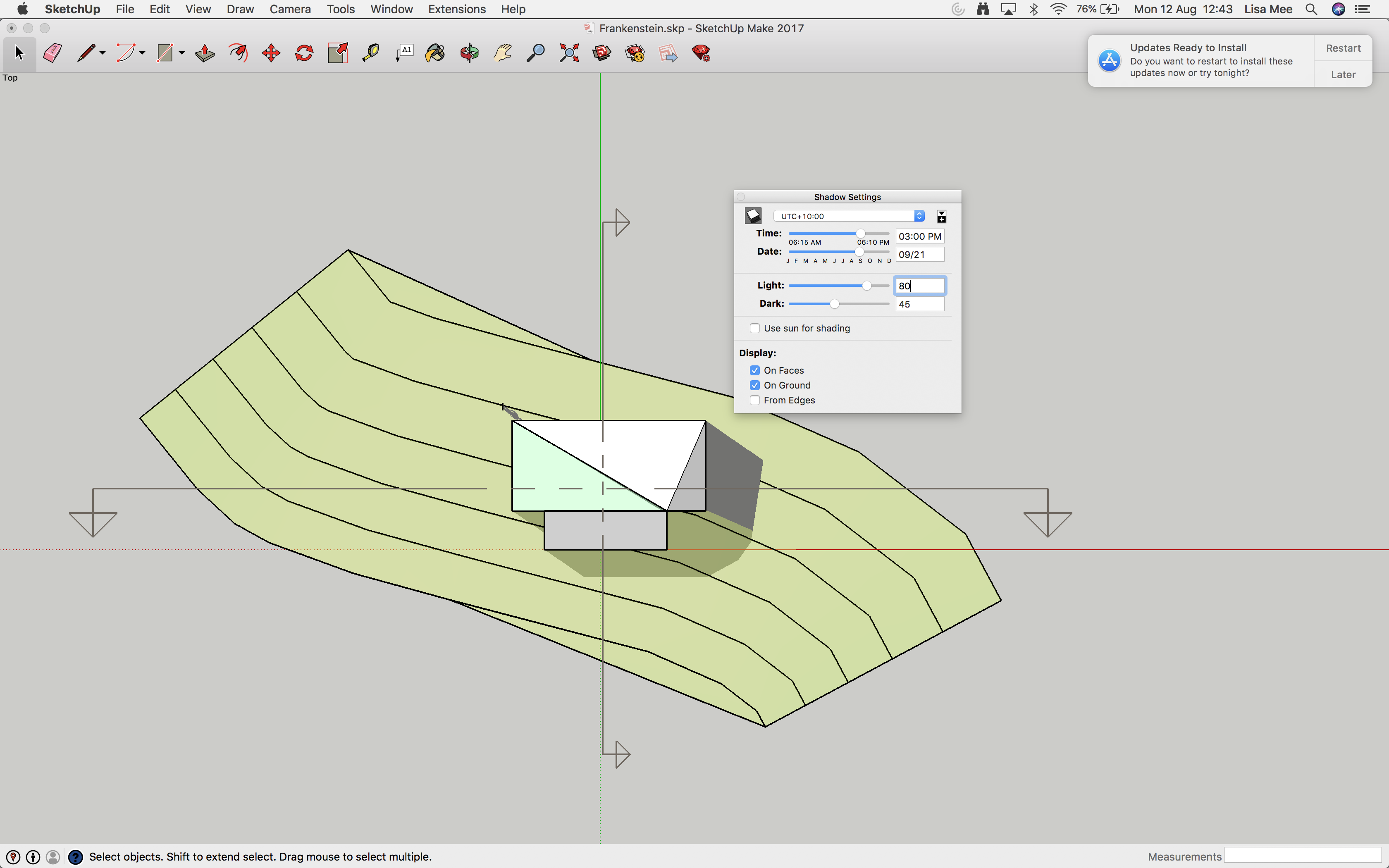Open the Extensions menu
Image resolution: width=1389 pixels, height=868 pixels.
click(x=456, y=9)
